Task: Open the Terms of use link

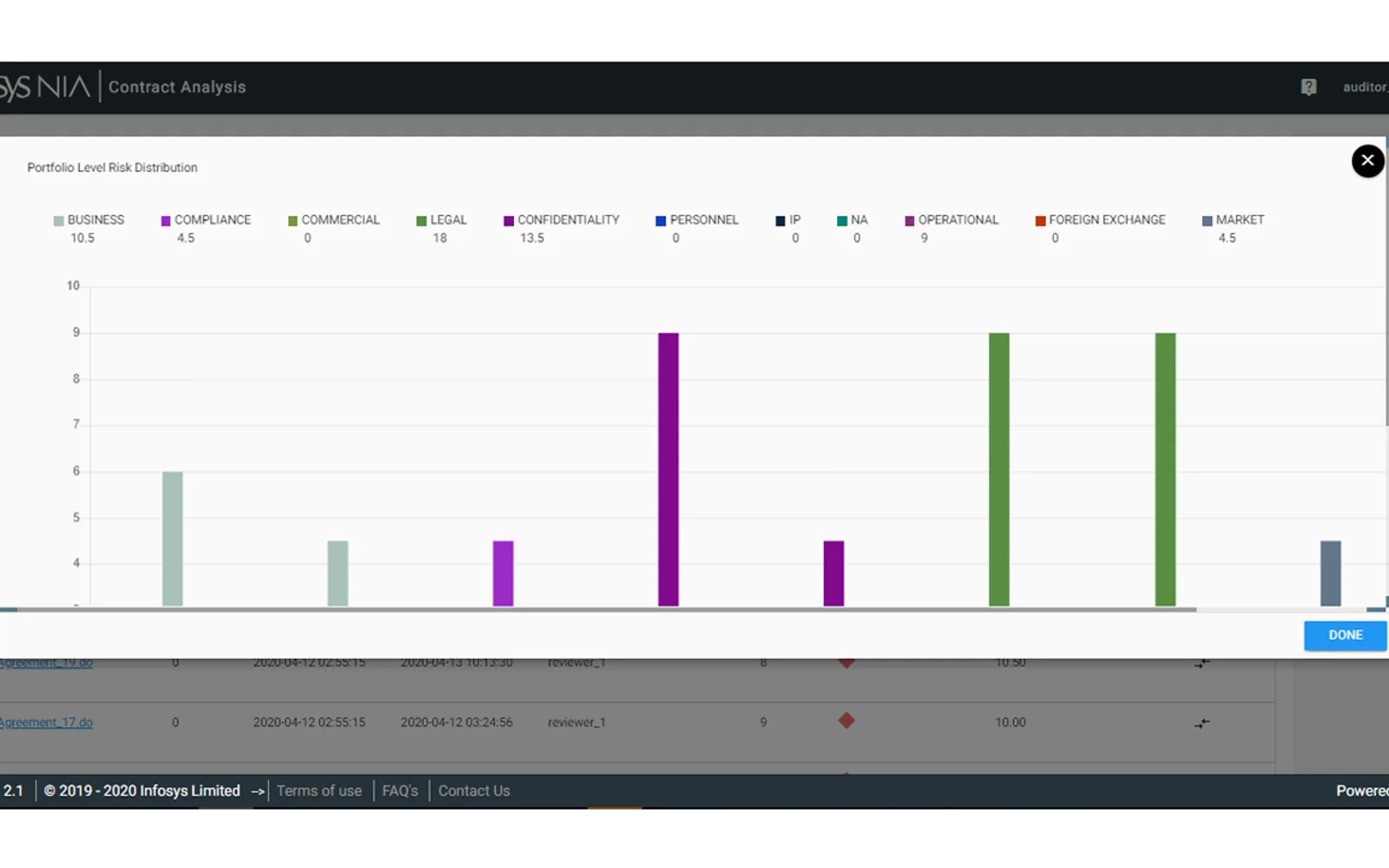Action: (319, 791)
